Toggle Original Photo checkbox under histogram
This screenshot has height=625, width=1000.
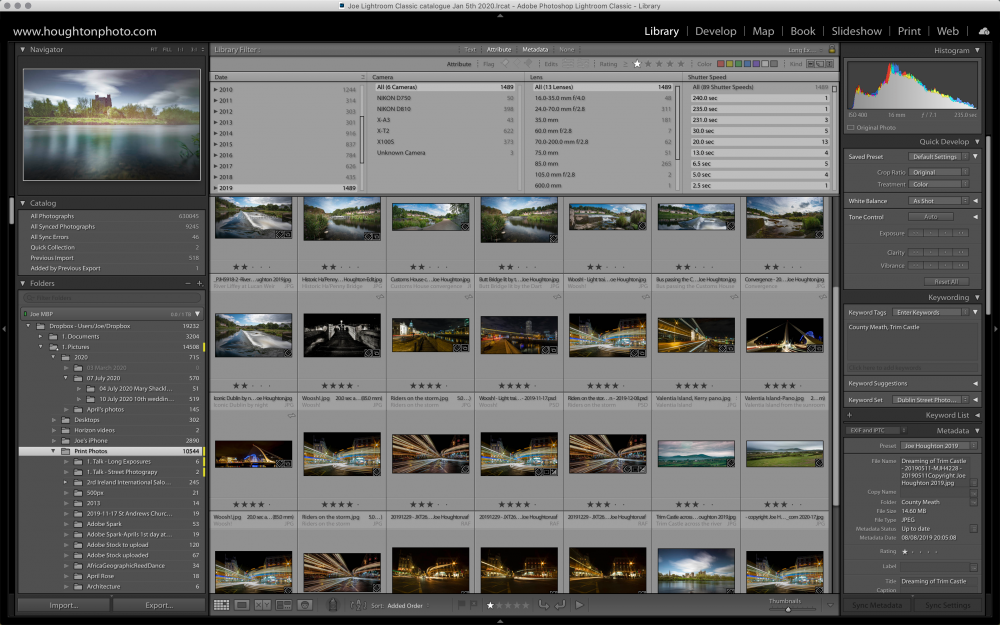(851, 128)
